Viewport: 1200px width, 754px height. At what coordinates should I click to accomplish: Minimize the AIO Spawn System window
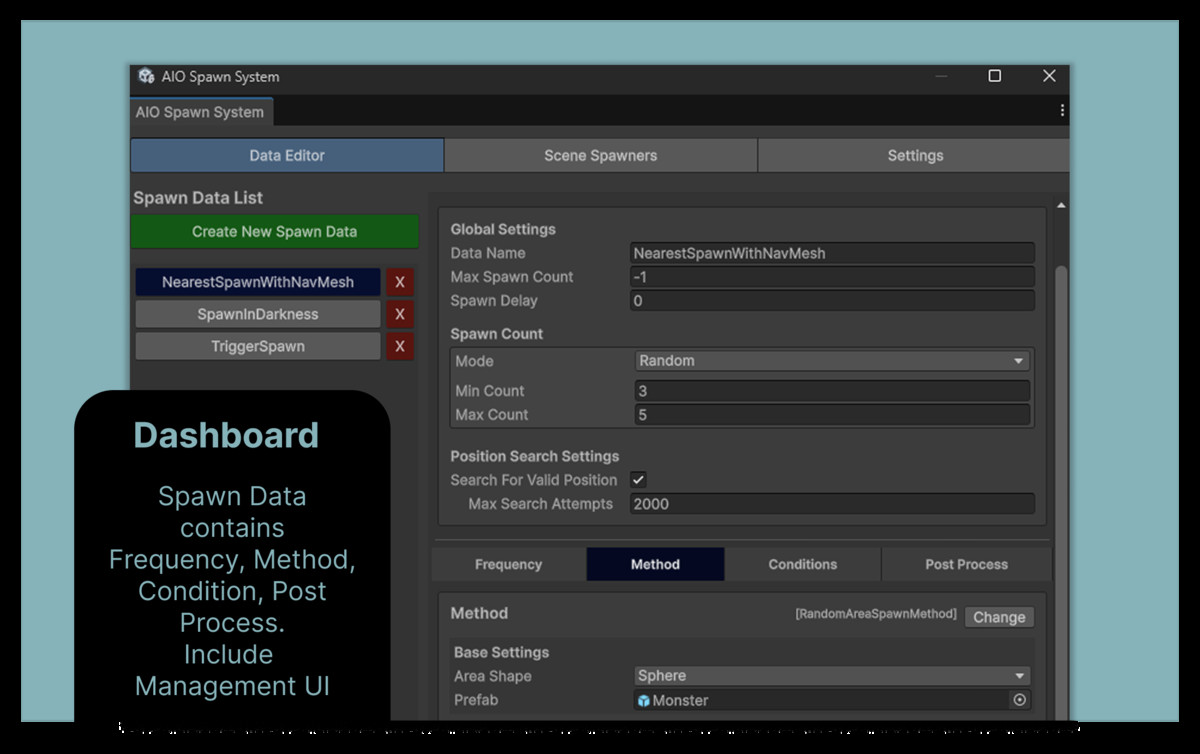[941, 76]
